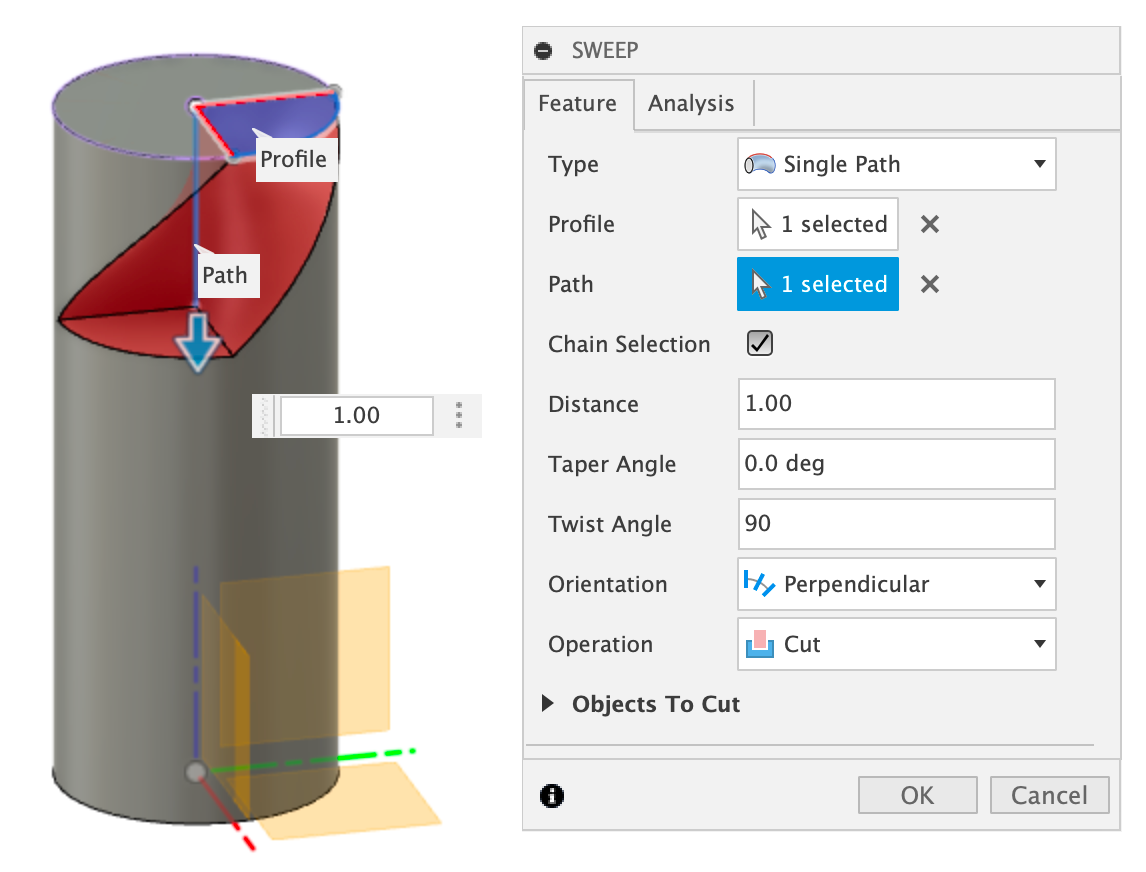Viewport: 1146px width, 872px height.
Task: Expand the Objects To Cut section
Action: (547, 704)
